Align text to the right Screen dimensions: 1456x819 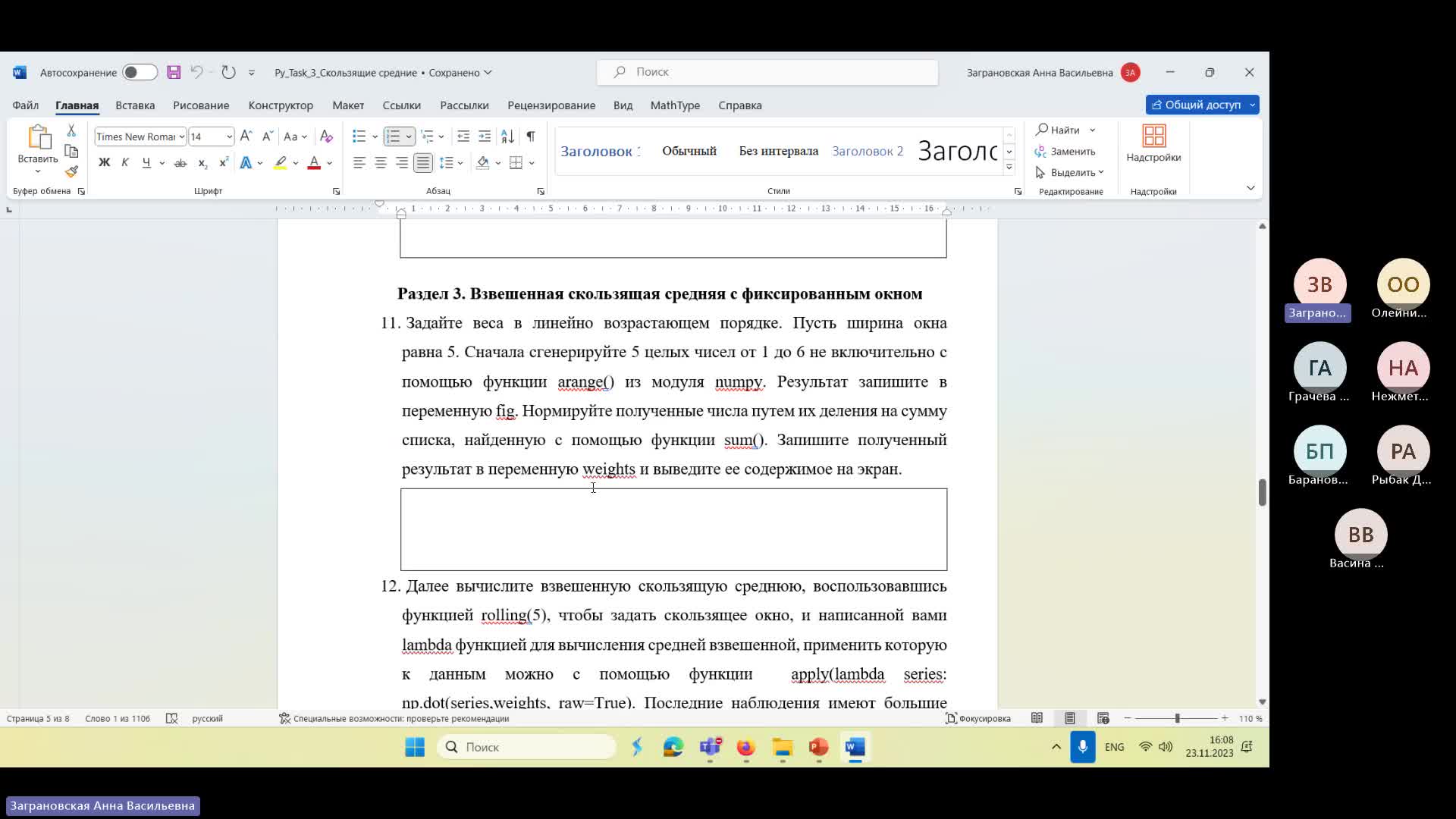coord(402,163)
